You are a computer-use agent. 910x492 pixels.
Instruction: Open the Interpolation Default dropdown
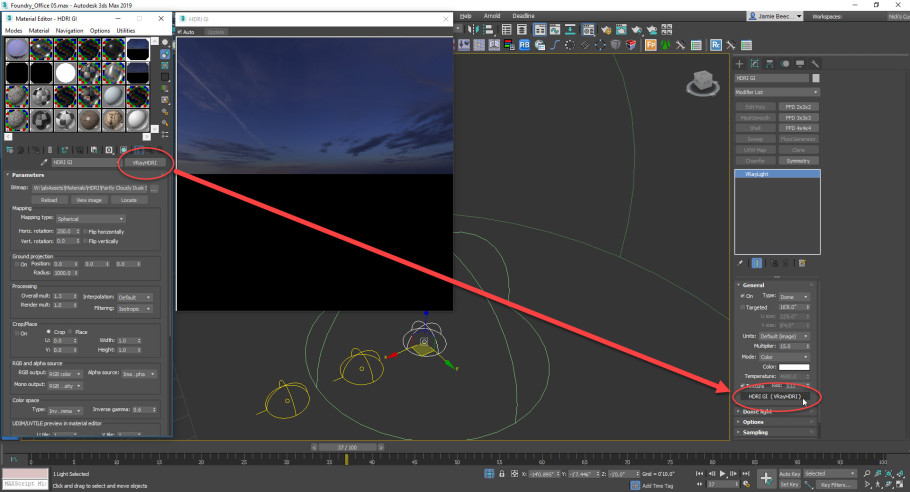coord(135,297)
